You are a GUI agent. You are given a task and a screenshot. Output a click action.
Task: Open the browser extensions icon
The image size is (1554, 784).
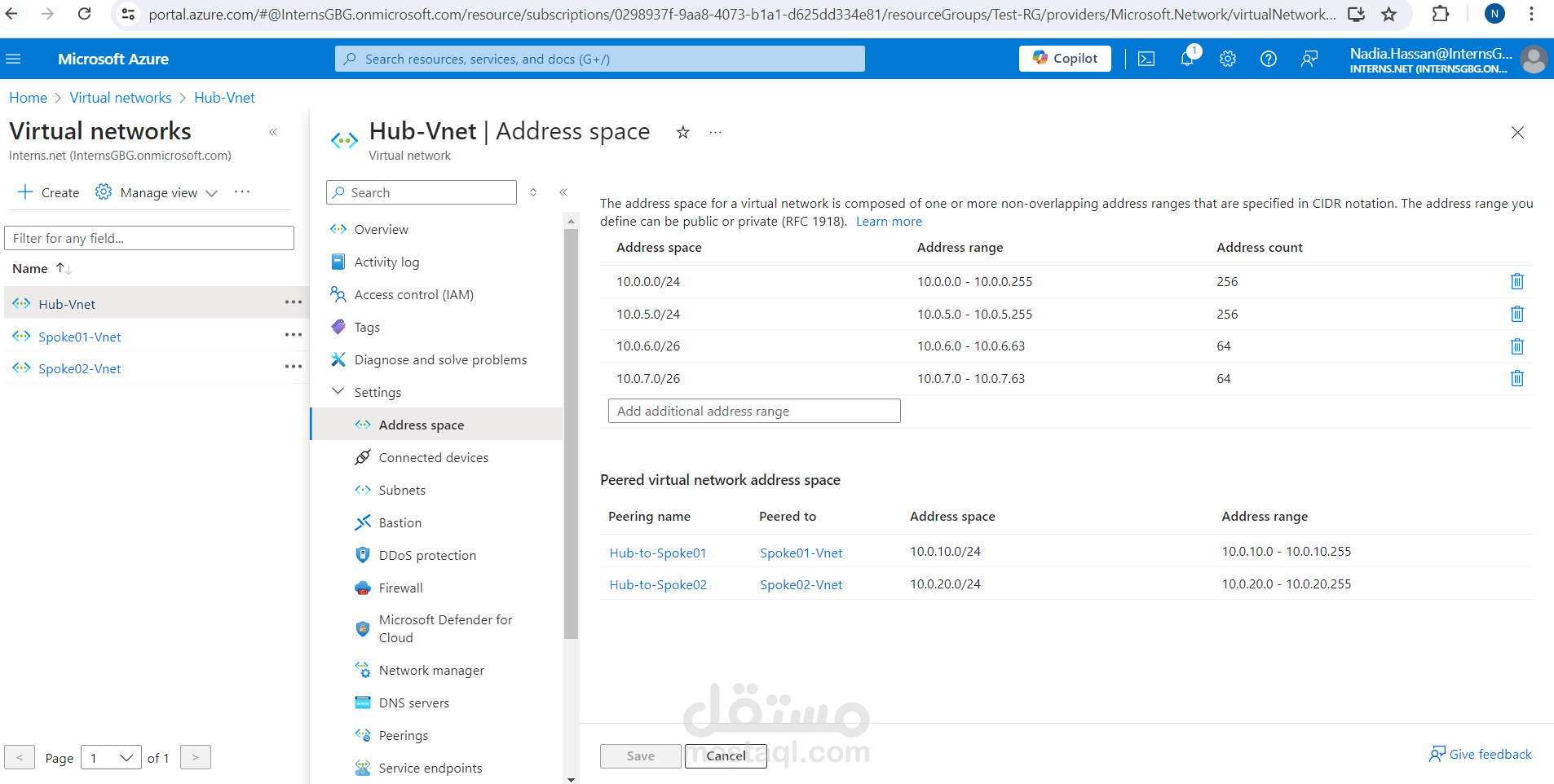1441,14
